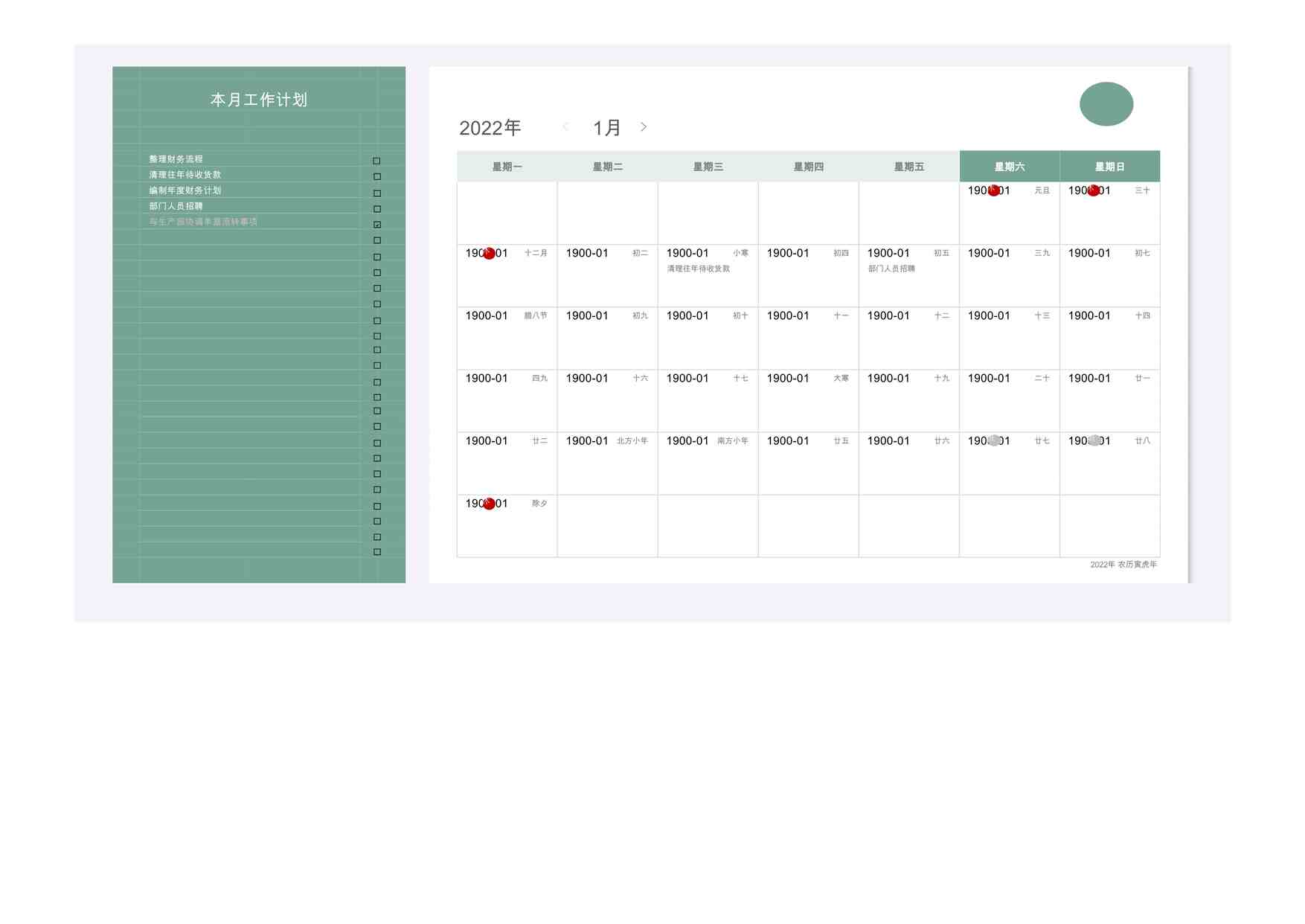This screenshot has width=1305, height=924.
Task: Click the red marker in the 除夕 cell
Action: [x=489, y=504]
